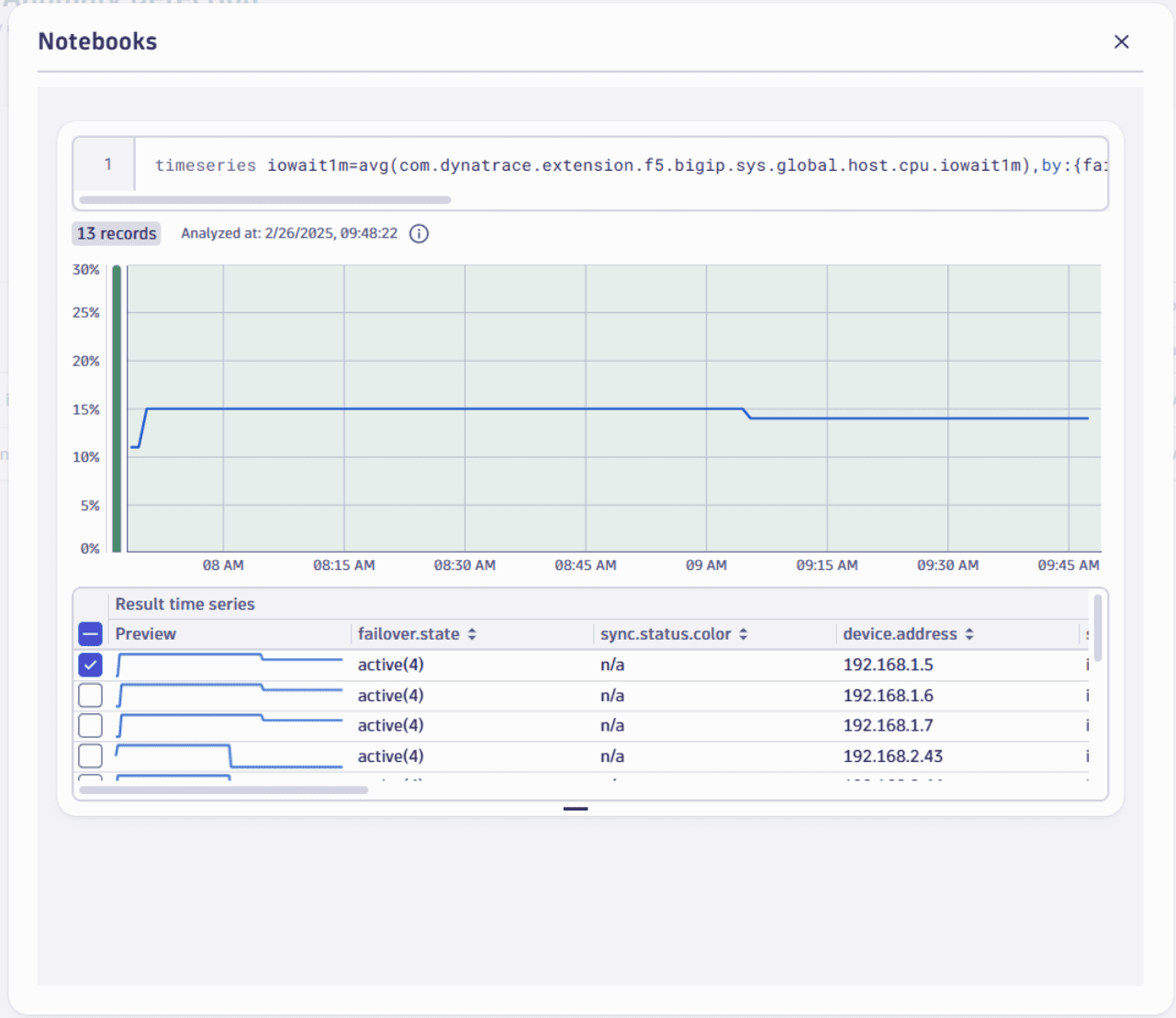
Task: Open the query analysis info tooltip
Action: [419, 233]
